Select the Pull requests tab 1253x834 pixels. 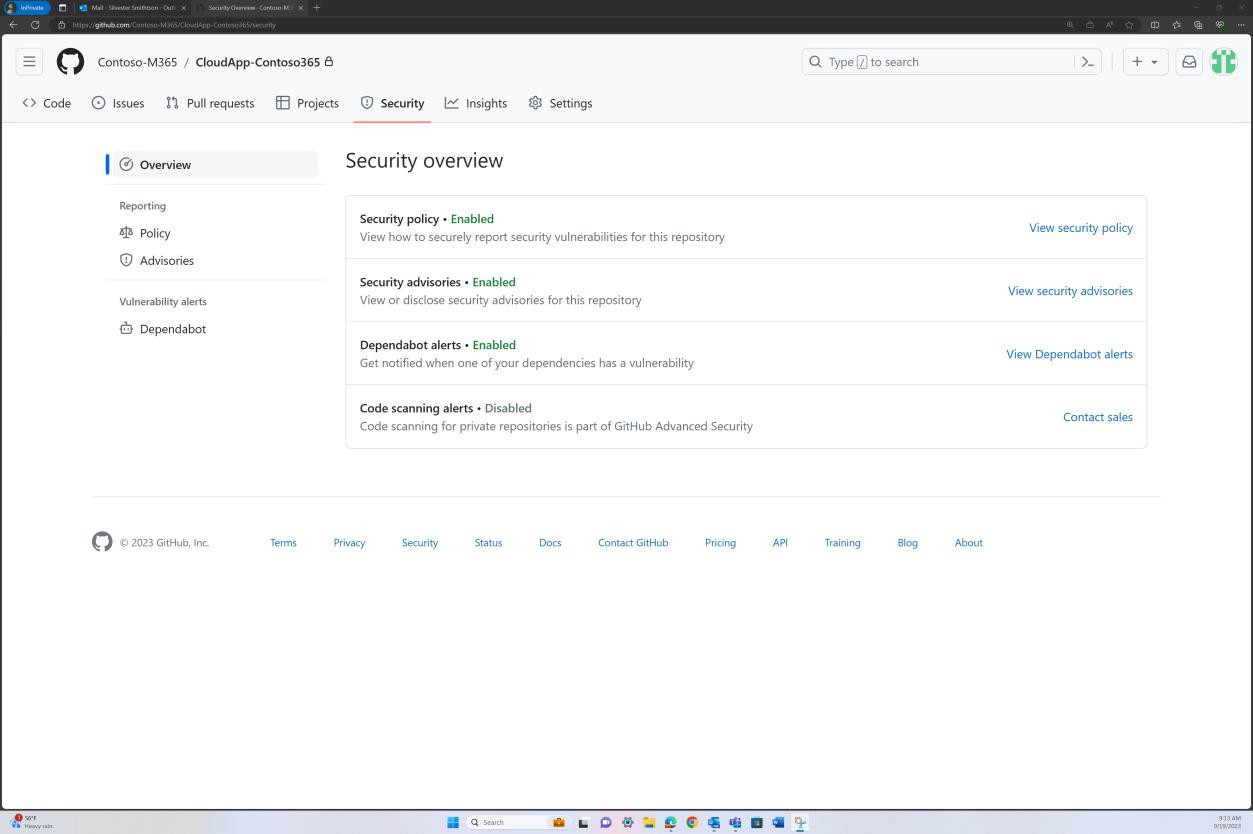[210, 103]
